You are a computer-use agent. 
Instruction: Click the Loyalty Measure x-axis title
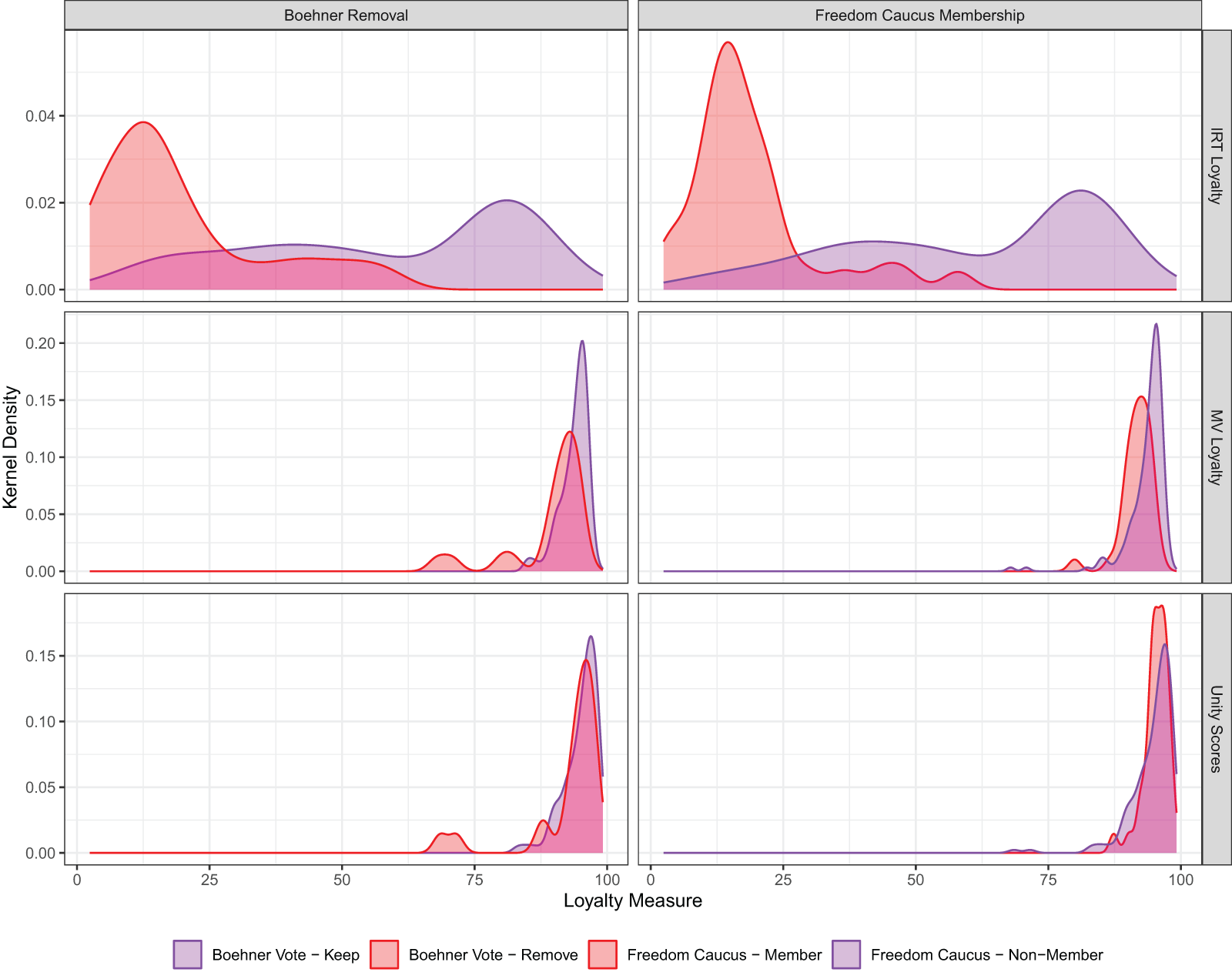[x=632, y=900]
